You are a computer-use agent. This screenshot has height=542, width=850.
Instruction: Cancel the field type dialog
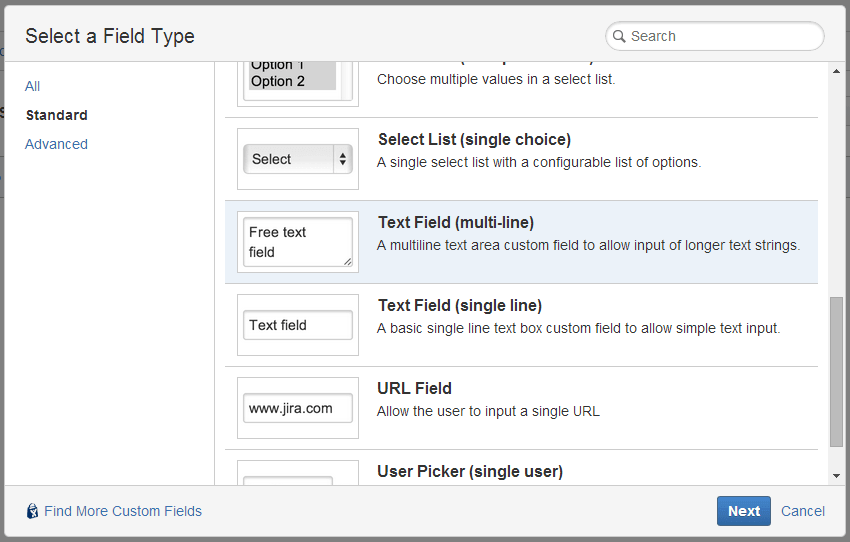point(803,511)
